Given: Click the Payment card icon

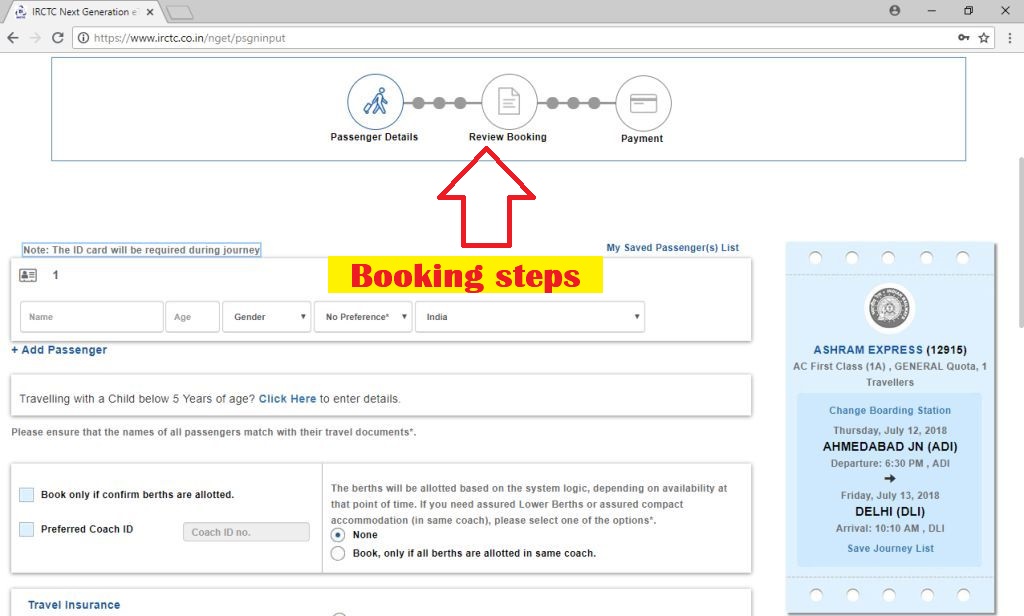Looking at the screenshot, I should tap(642, 100).
